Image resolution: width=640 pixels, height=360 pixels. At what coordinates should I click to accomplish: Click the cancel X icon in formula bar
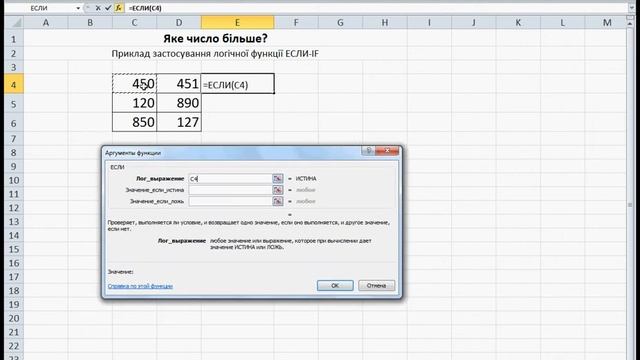click(98, 8)
